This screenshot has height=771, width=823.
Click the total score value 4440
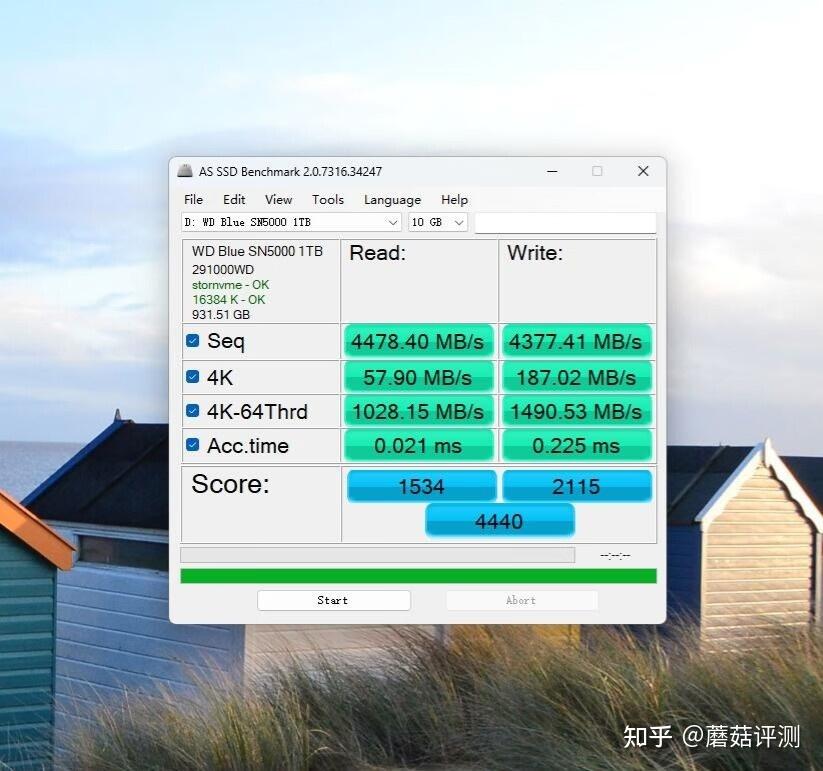click(x=499, y=520)
